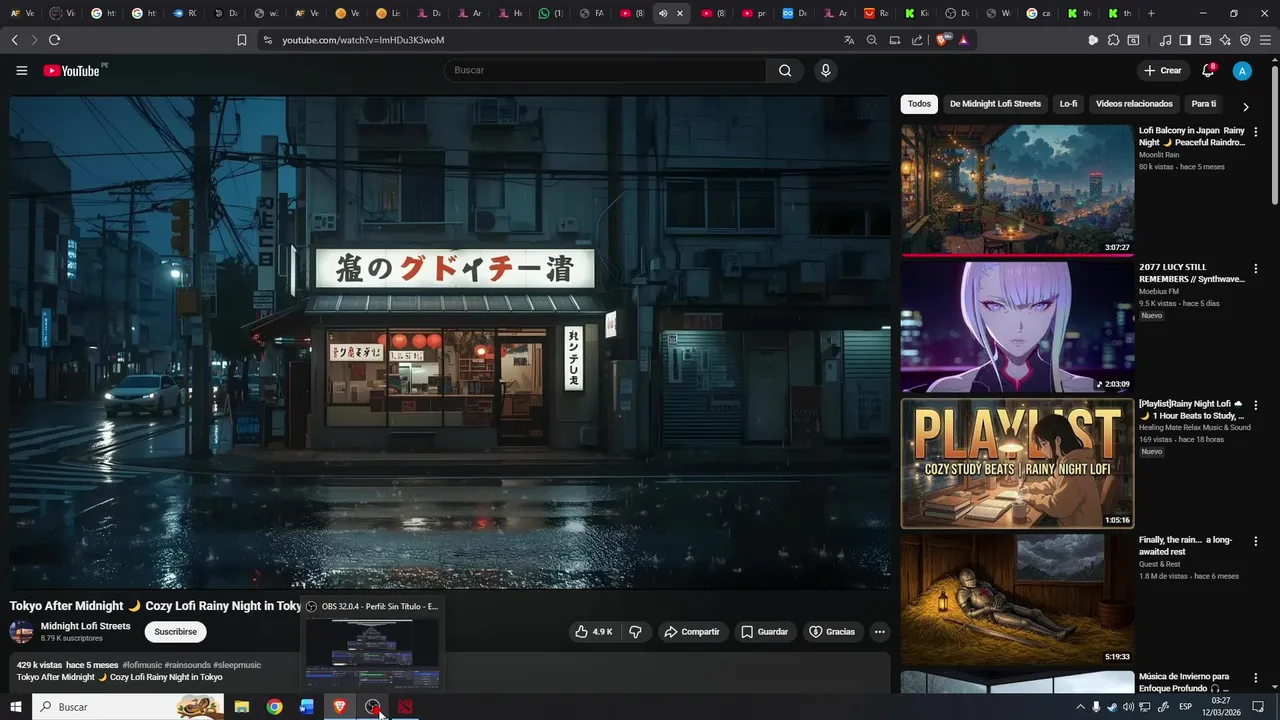Open options for Lofi Balcony in Japan video
The image size is (1280, 720).
(1256, 131)
